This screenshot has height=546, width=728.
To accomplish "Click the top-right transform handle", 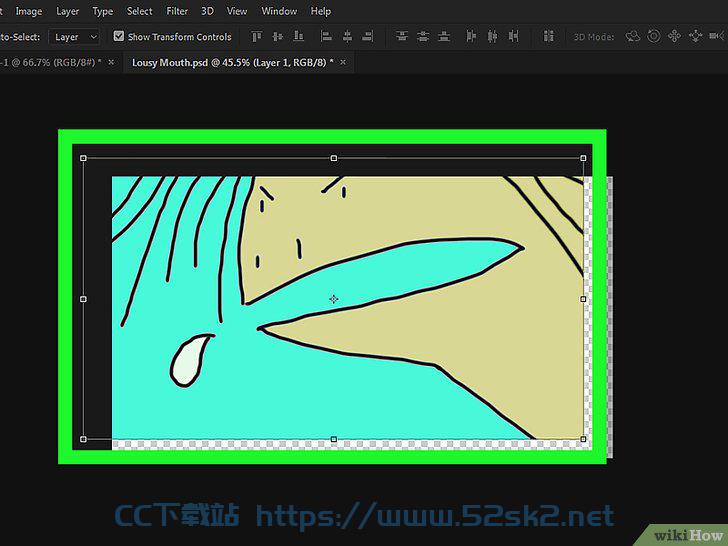I will [583, 158].
